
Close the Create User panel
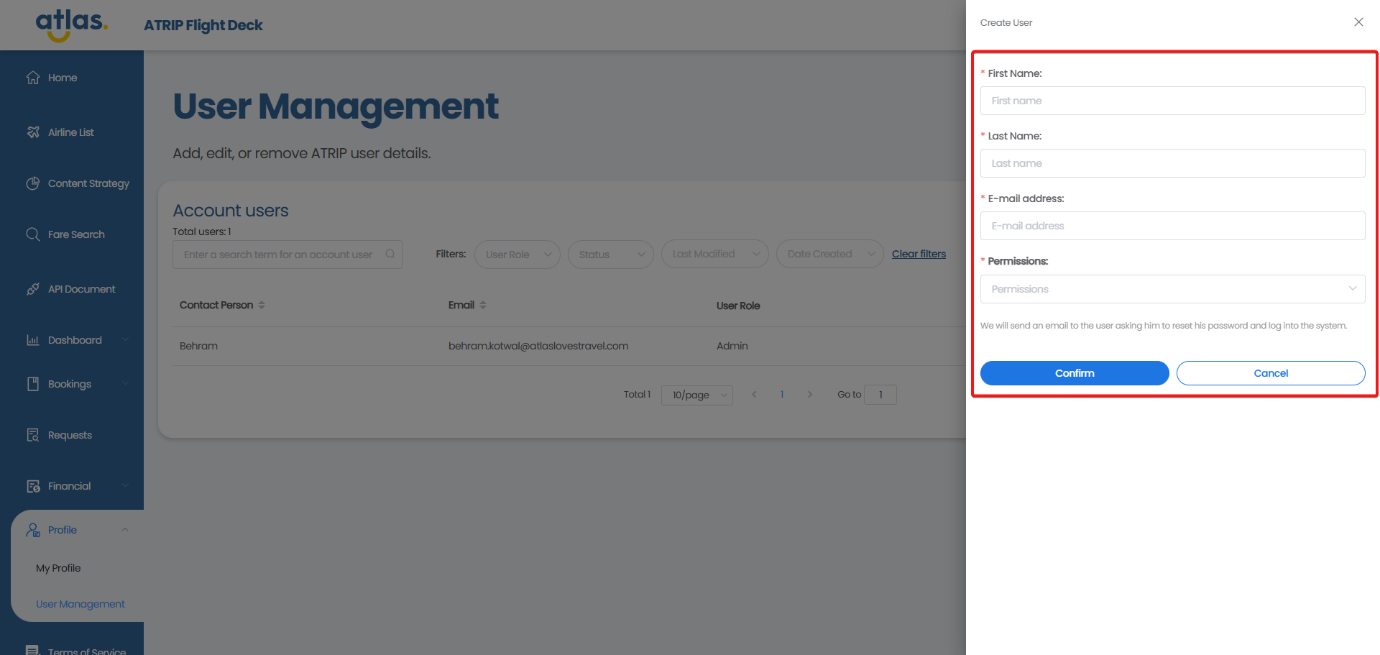point(1358,22)
